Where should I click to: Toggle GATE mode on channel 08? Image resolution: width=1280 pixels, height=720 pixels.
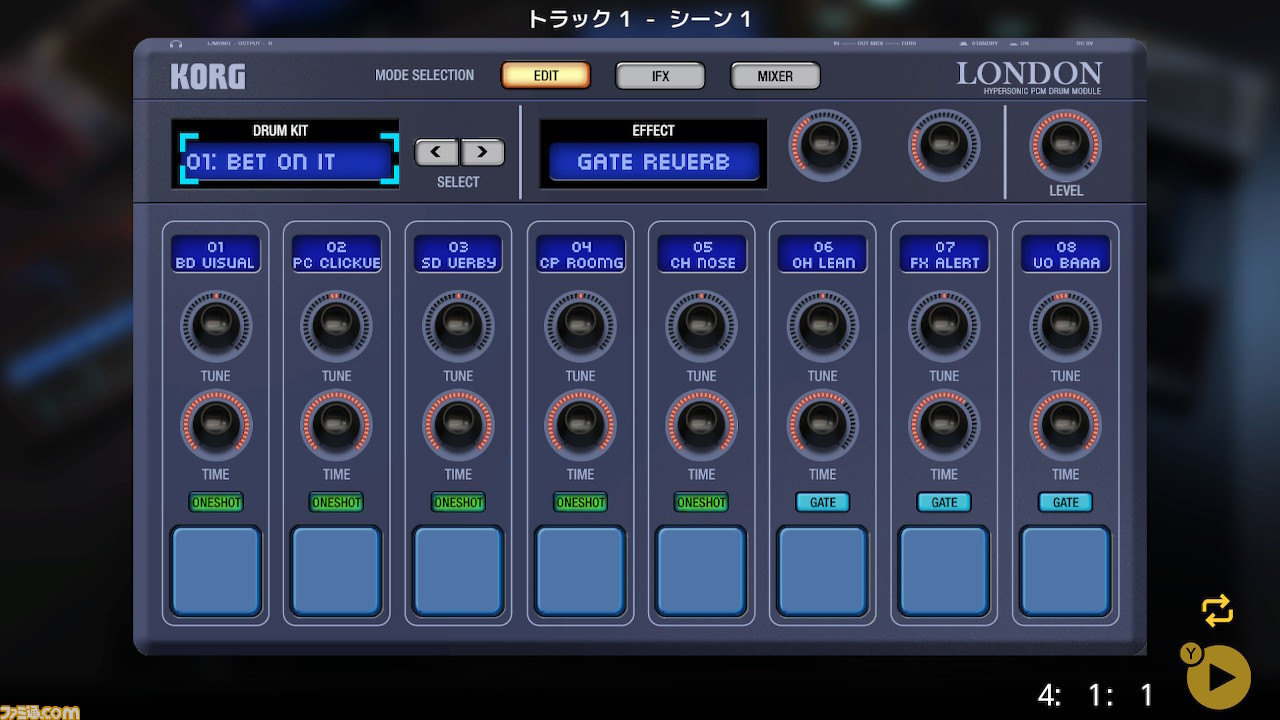(1066, 502)
